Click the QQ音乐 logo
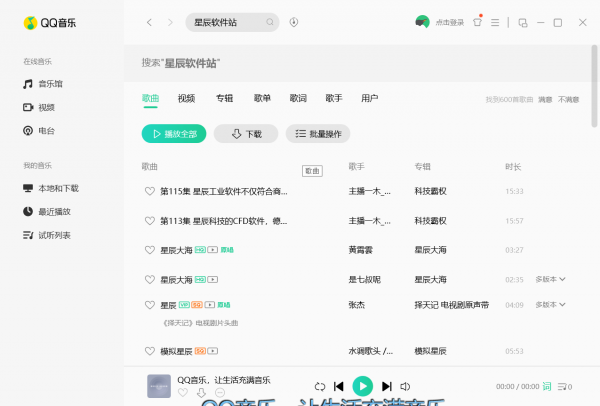 pyautogui.click(x=50, y=23)
